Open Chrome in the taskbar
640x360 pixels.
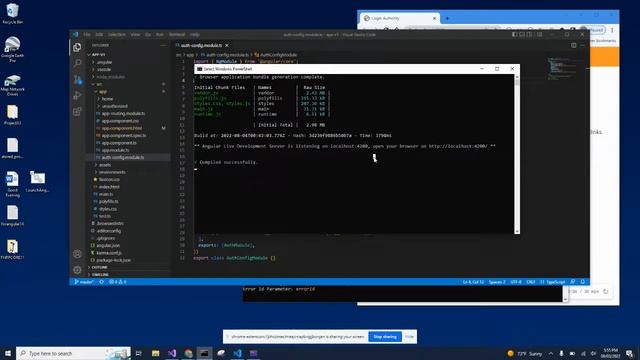coord(188,353)
